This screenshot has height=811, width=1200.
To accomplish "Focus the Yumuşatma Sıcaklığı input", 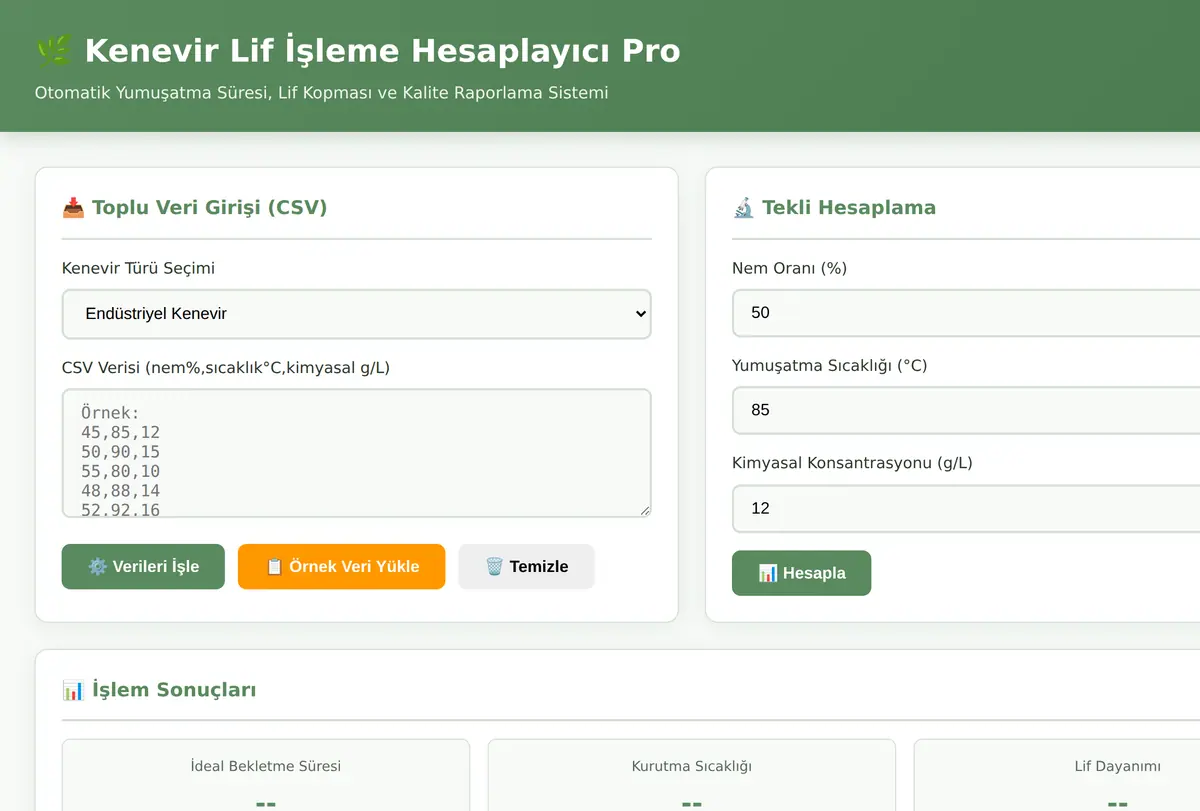I will click(x=966, y=410).
